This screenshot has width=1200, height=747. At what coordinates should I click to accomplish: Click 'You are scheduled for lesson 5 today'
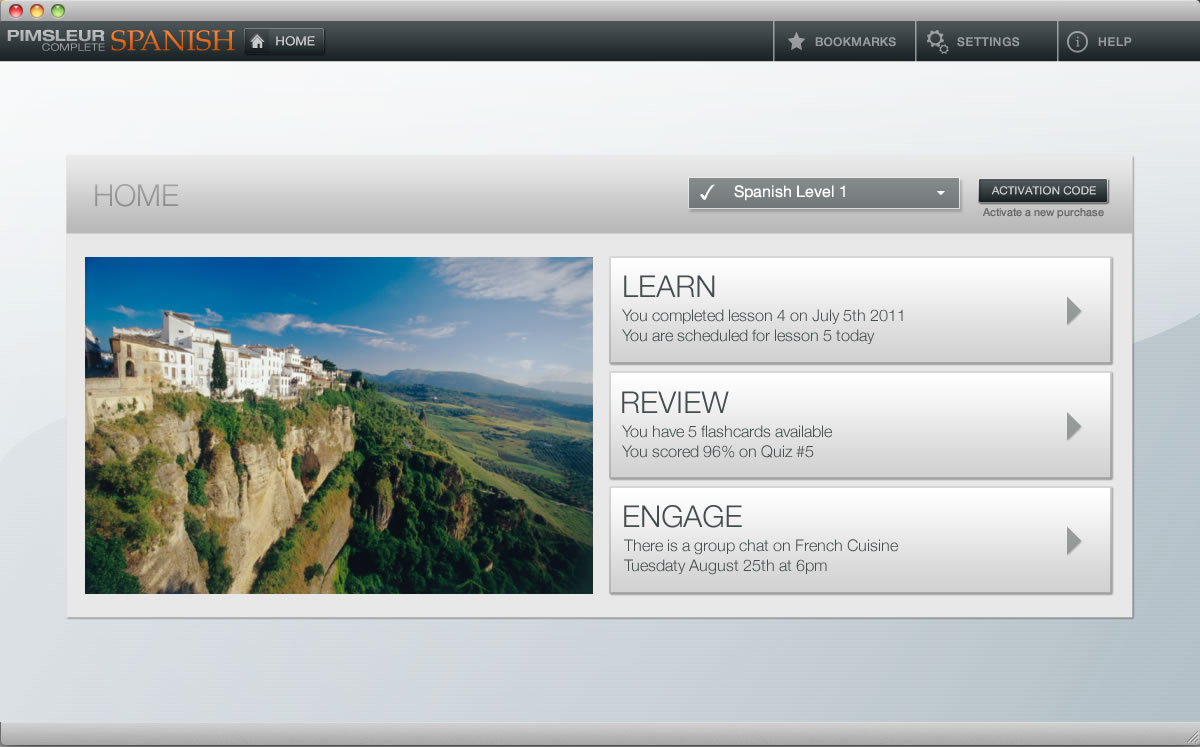pos(748,336)
